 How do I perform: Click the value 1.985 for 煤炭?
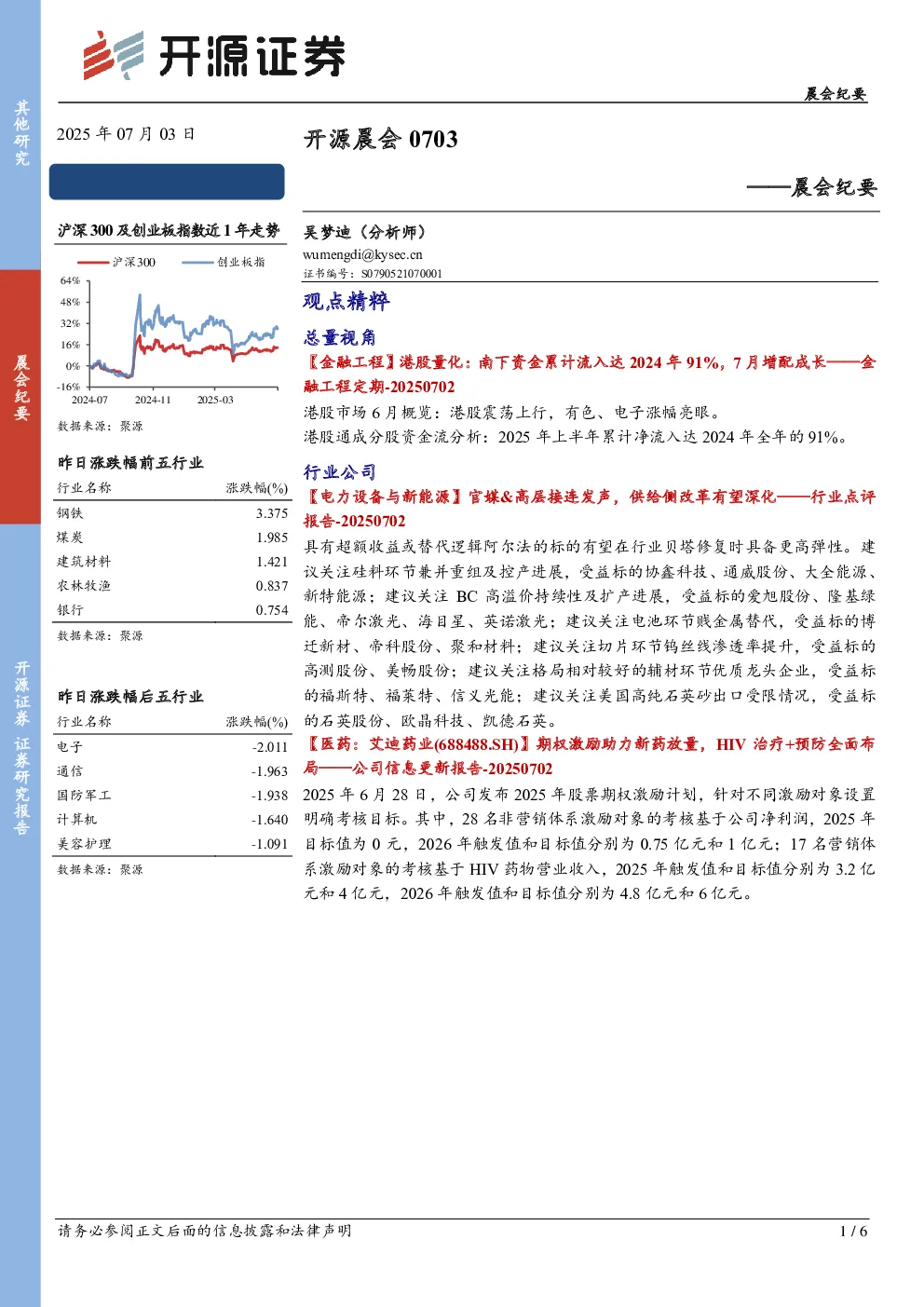[x=272, y=538]
